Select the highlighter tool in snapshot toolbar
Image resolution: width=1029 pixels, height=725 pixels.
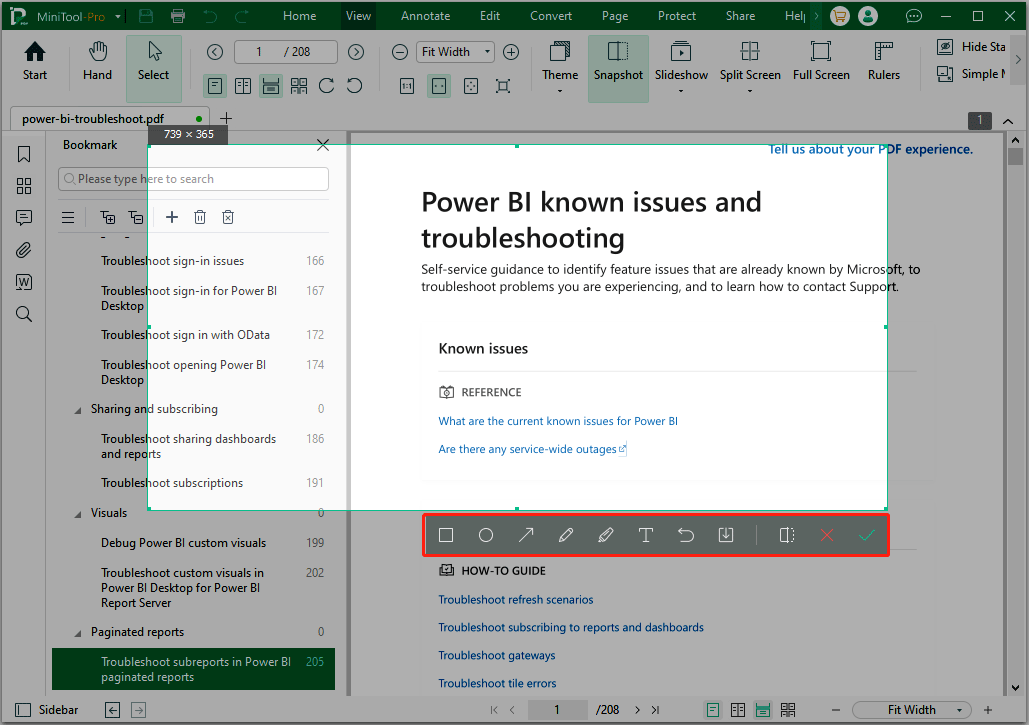click(606, 535)
